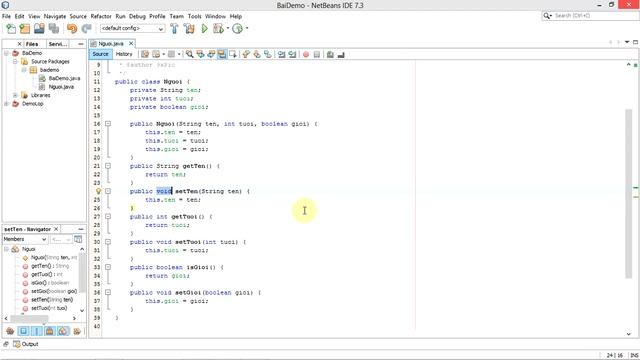
Task: Click the lightbulb hint icon on line 24
Action: (98, 191)
